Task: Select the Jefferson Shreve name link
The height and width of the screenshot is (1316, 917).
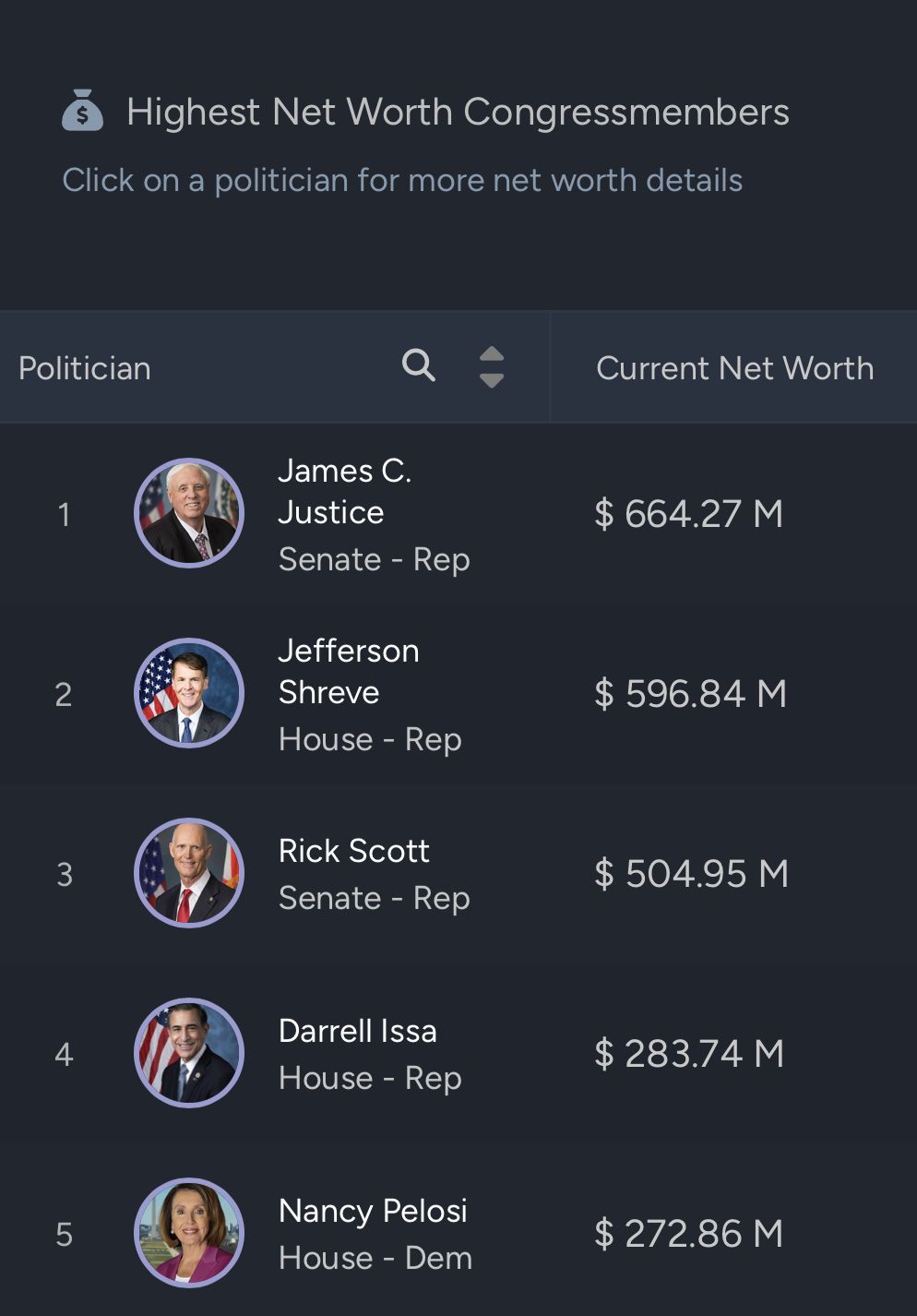Action: pos(348,671)
